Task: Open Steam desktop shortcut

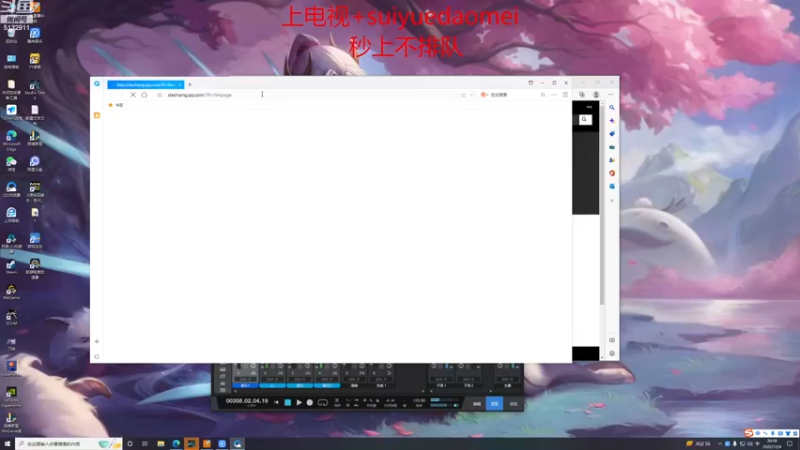Action: pyautogui.click(x=11, y=267)
